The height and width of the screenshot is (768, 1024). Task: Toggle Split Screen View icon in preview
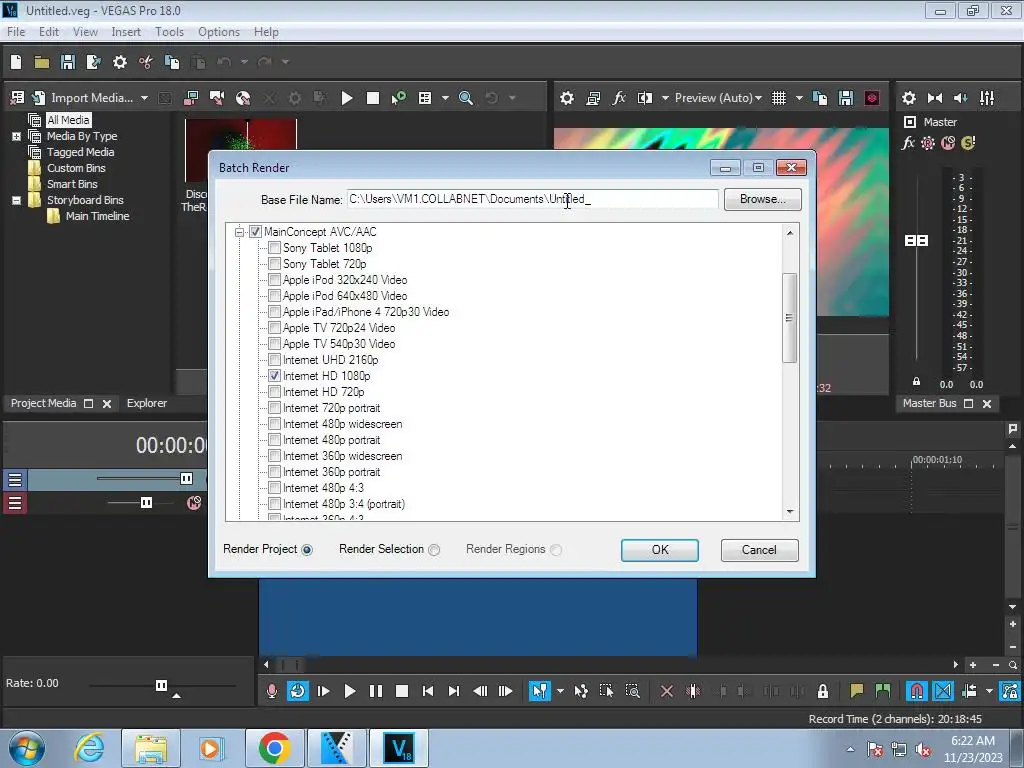645,98
